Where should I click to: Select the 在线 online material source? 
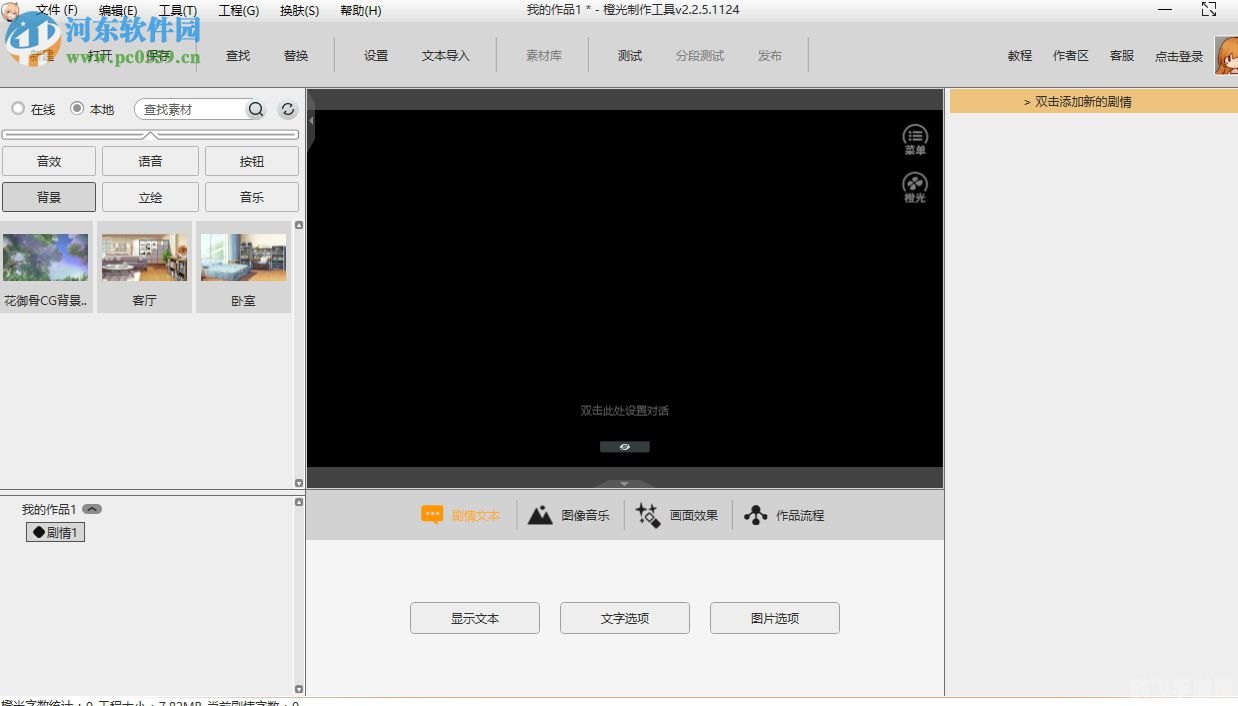18,109
